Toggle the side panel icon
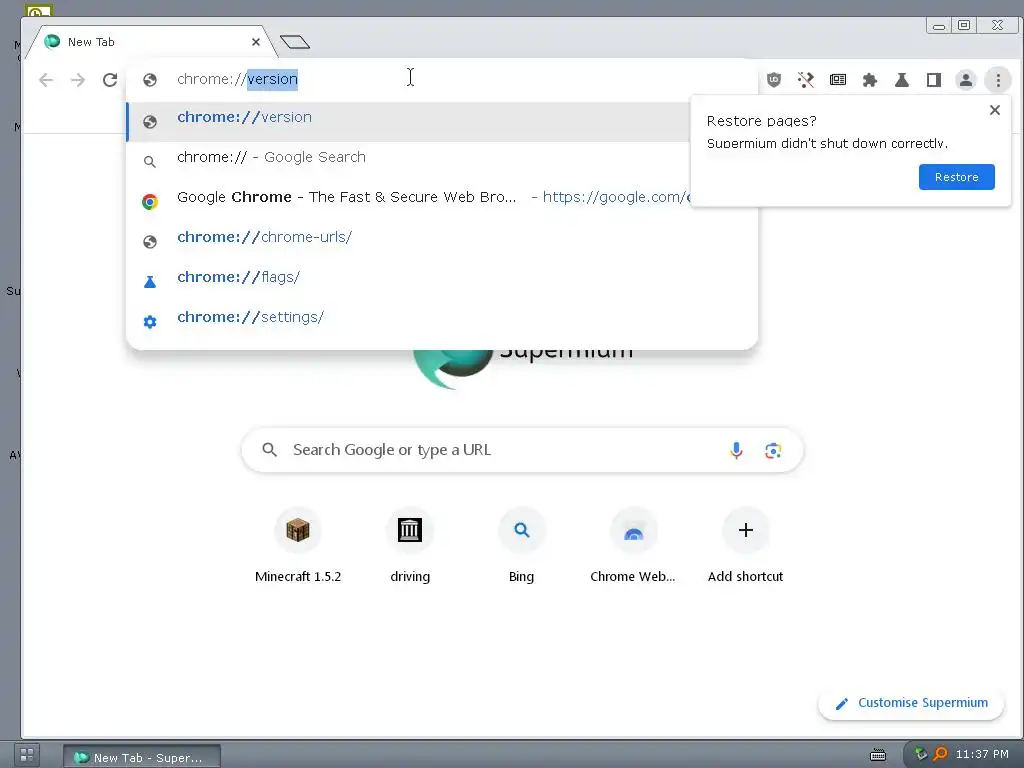 coord(934,80)
